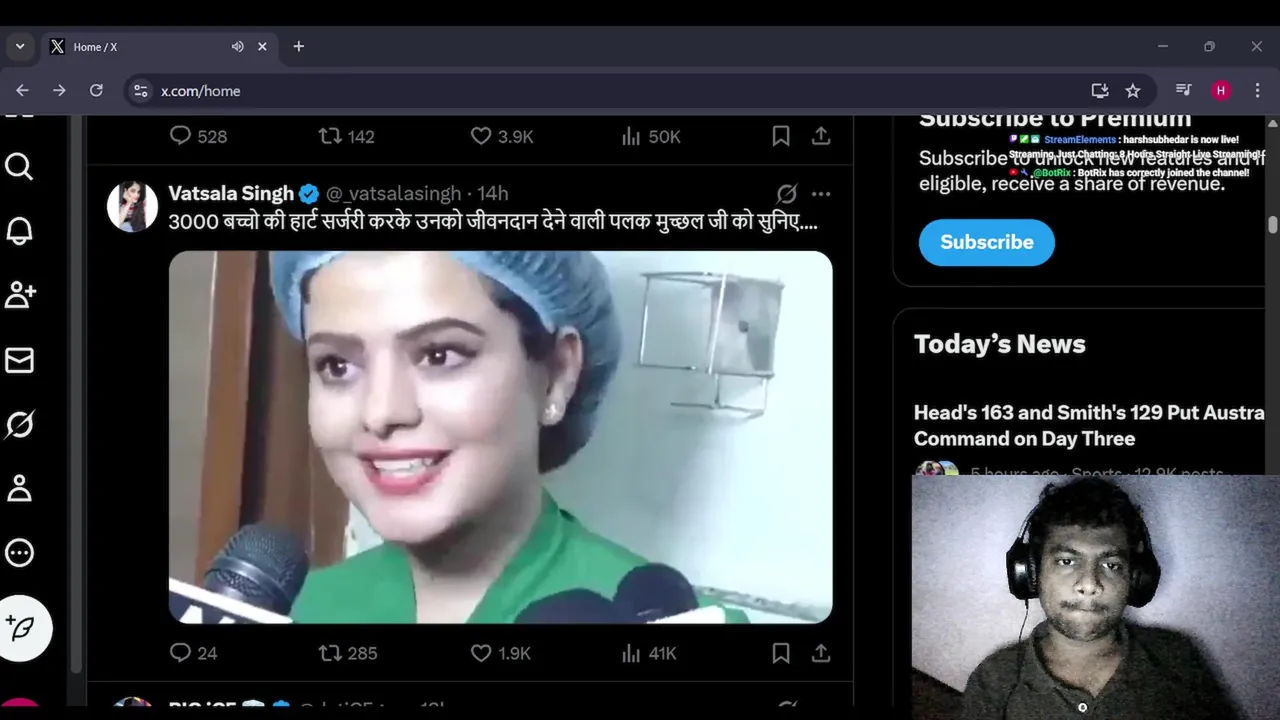Viewport: 1280px width, 720px height.
Task: Bookmark the Vatsala Singh post
Action: (x=781, y=653)
